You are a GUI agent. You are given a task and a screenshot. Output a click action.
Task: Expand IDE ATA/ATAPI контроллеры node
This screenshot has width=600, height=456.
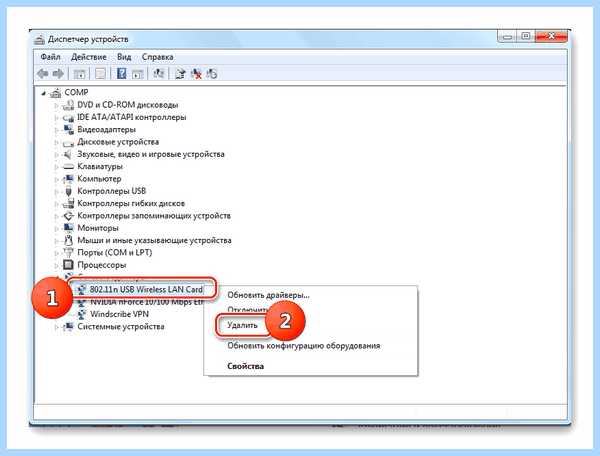pos(56,118)
